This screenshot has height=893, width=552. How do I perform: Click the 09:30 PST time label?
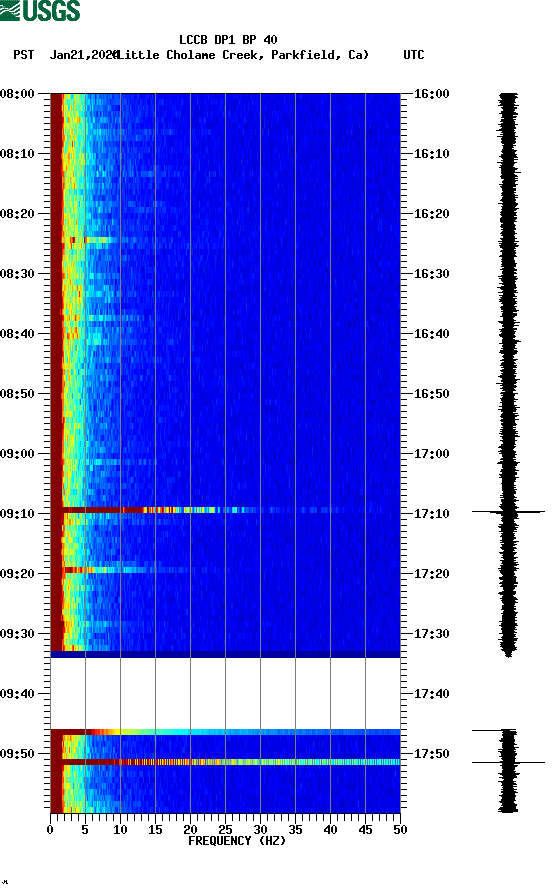pyautogui.click(x=17, y=634)
